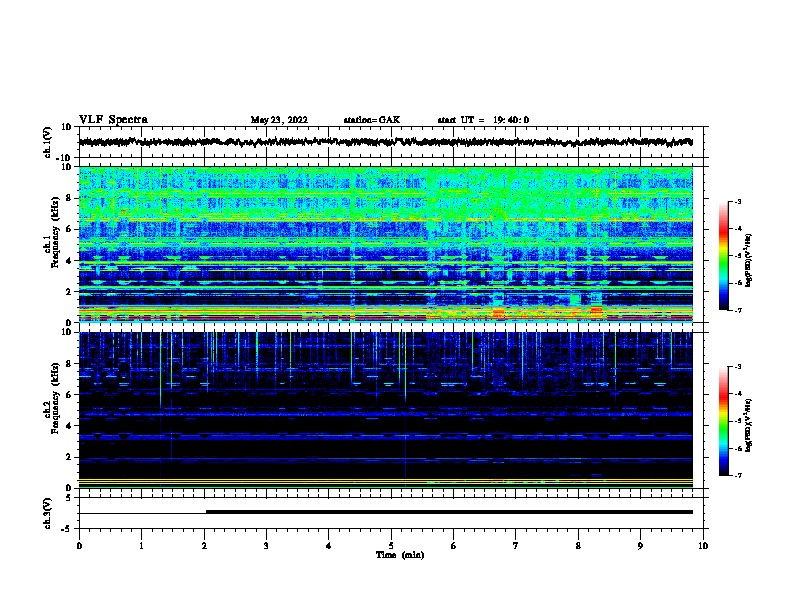Viewport: 792px width, 612px height.
Task: Click the red burst near 8.3 min in ch.1
Action: coord(597,310)
